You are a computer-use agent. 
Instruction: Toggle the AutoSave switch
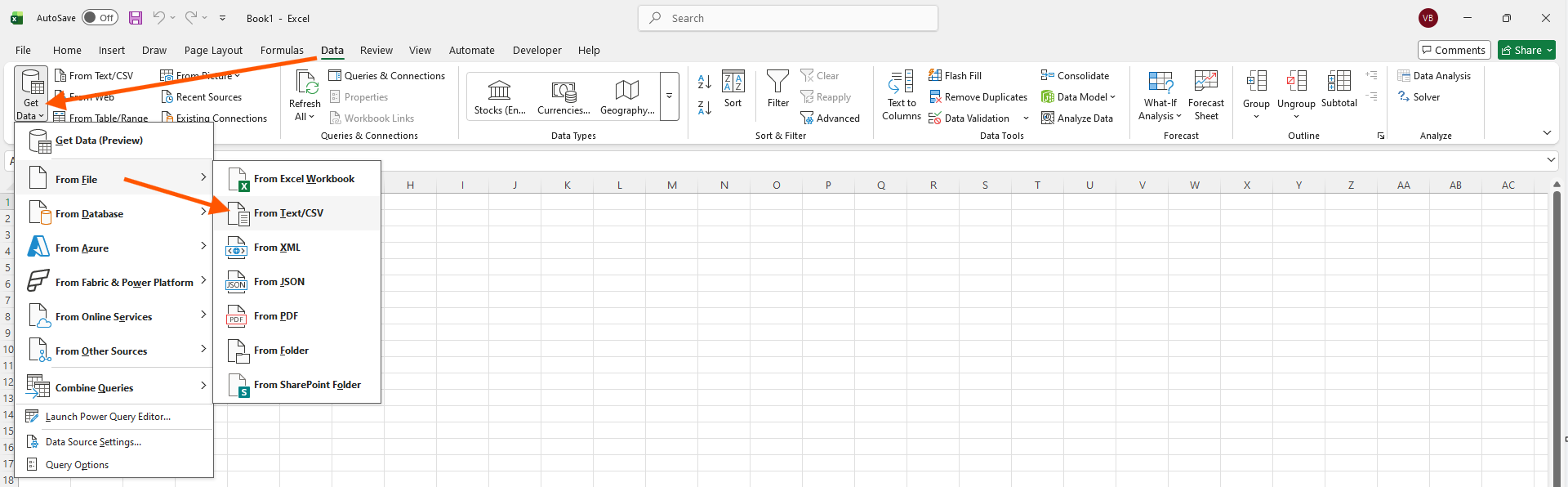pyautogui.click(x=100, y=18)
